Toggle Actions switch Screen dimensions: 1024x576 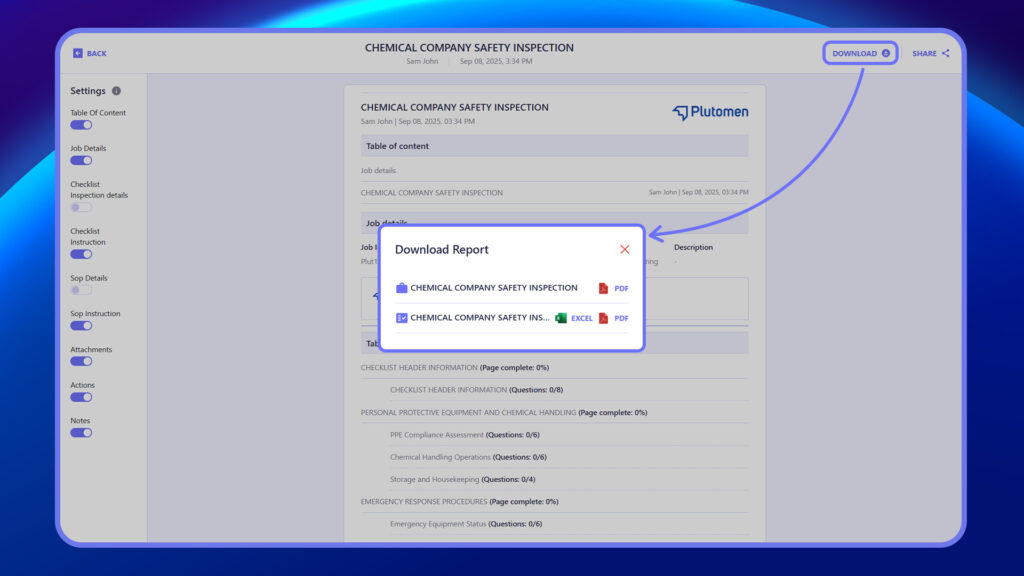tap(81, 397)
